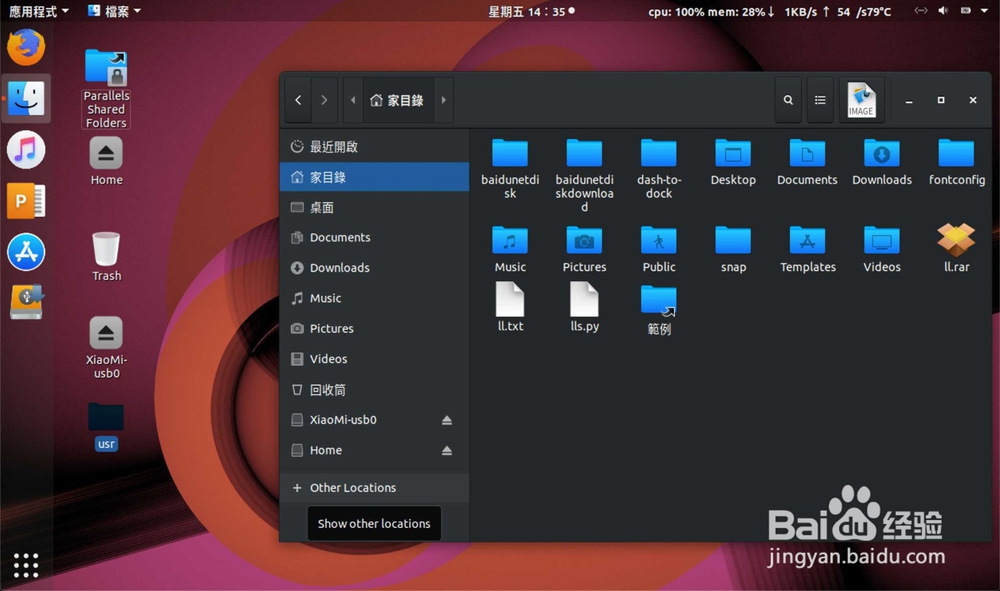The width and height of the screenshot is (1000, 591).
Task: Toggle list view button in header
Action: tap(820, 100)
